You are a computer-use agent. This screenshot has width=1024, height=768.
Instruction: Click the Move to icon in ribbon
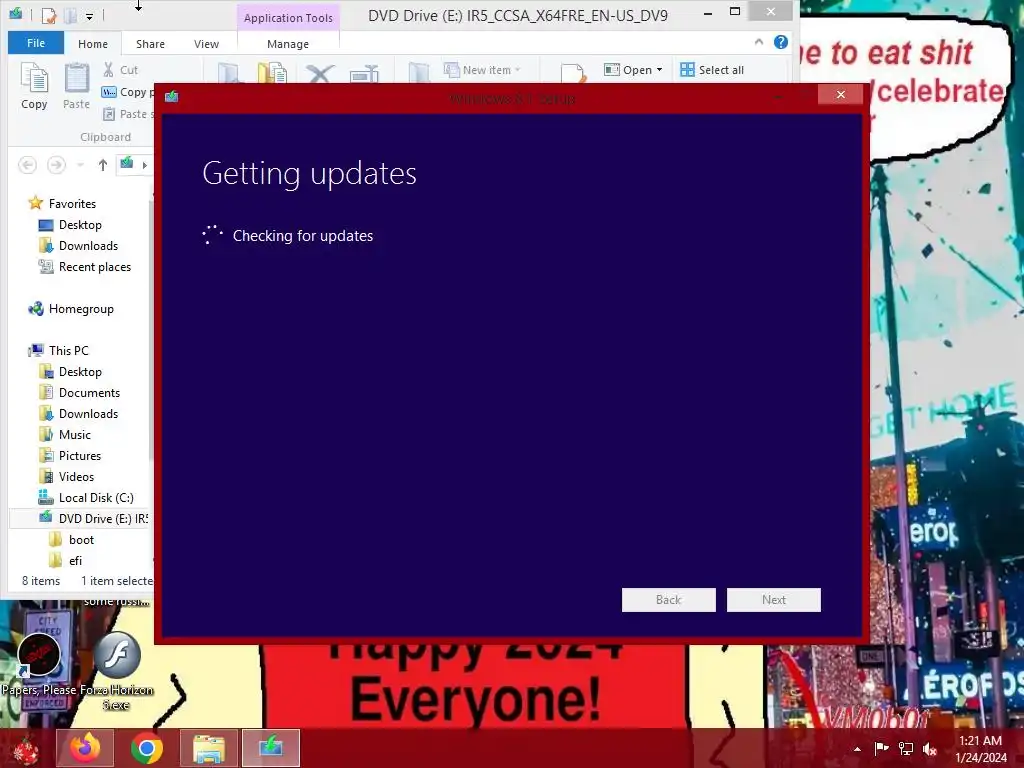pyautogui.click(x=229, y=72)
